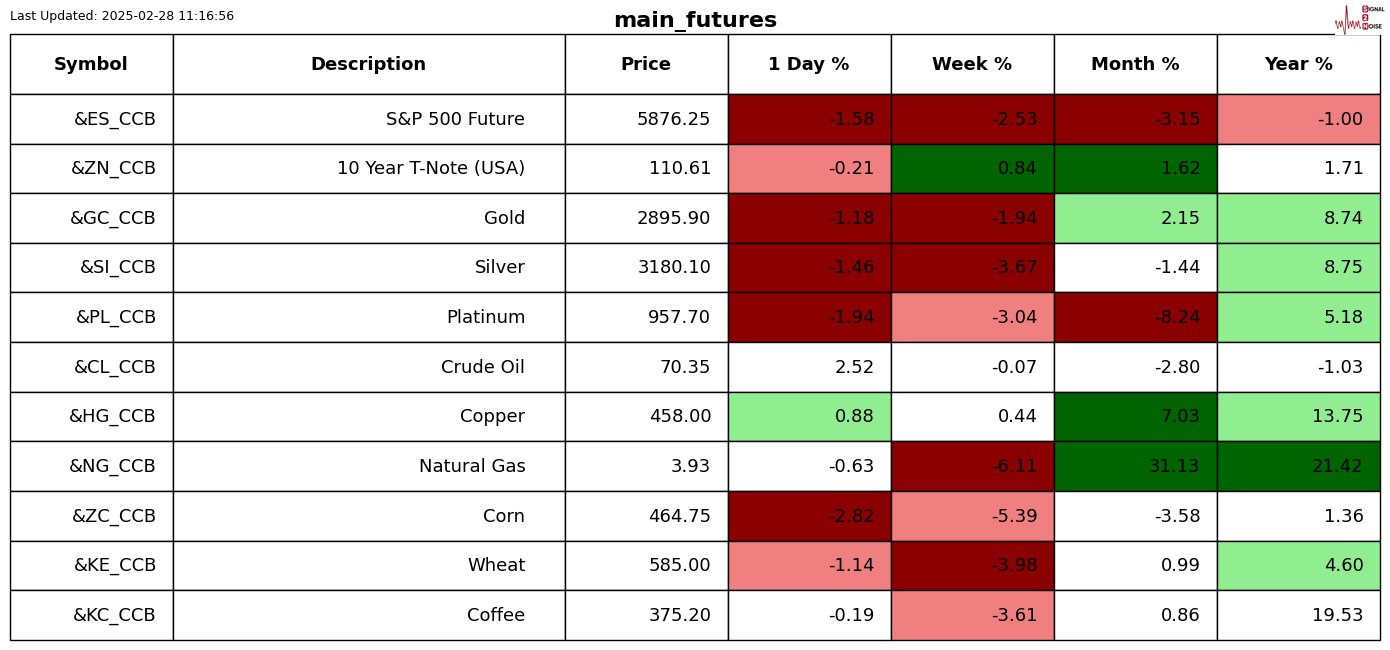Select the Price column header
The image size is (1390, 650).
coord(646,65)
